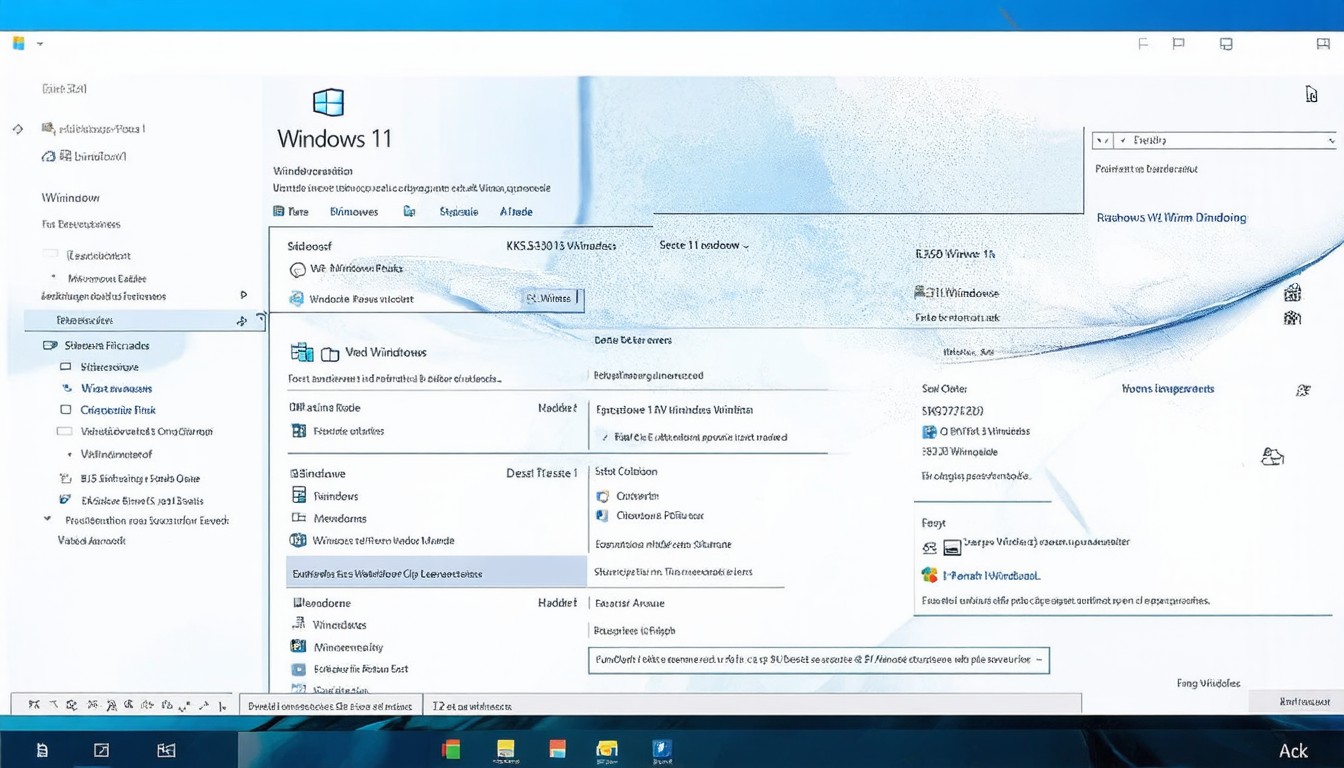Viewport: 1344px width, 768px height.
Task: Follow the blue "Hoens Iinupenrdents" link
Action: point(1168,389)
